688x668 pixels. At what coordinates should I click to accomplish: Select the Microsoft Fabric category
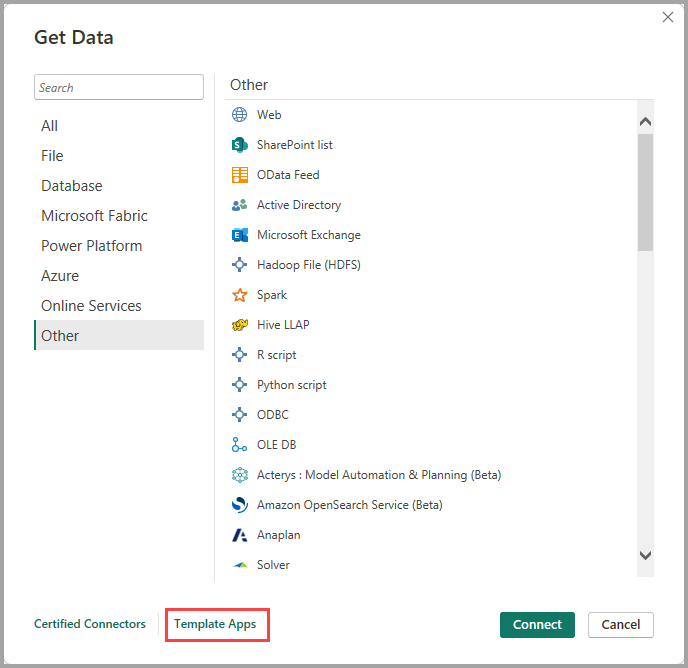pyautogui.click(x=94, y=216)
